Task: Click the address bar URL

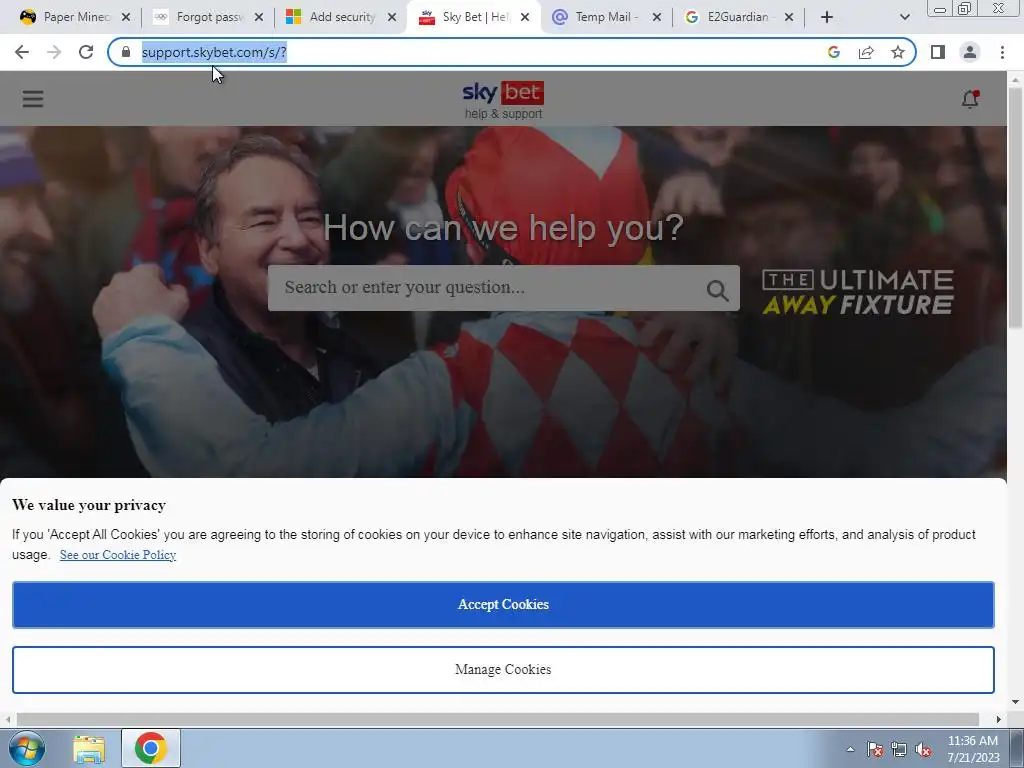Action: [x=214, y=52]
